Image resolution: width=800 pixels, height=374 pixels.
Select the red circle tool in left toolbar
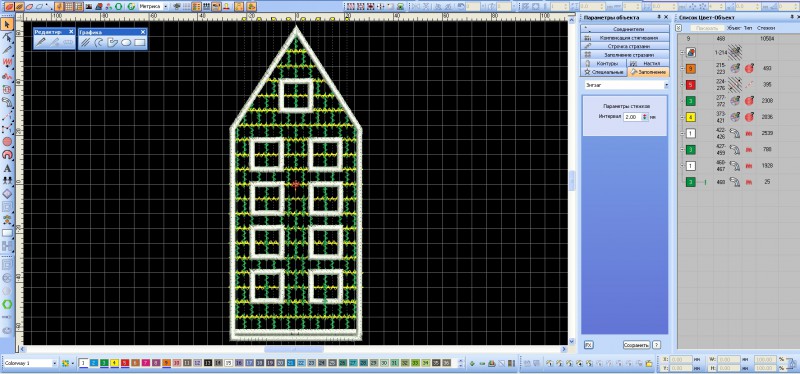point(7,141)
